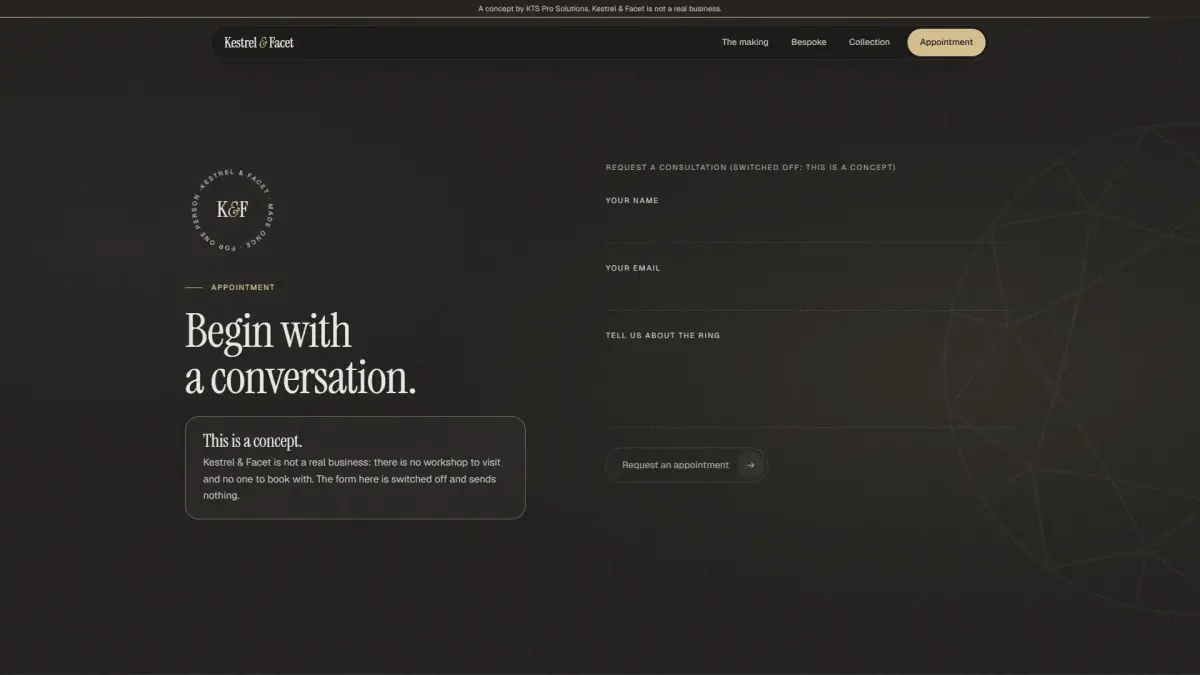The height and width of the screenshot is (675, 1200).
Task: Focus the Your Name input field
Action: click(810, 226)
